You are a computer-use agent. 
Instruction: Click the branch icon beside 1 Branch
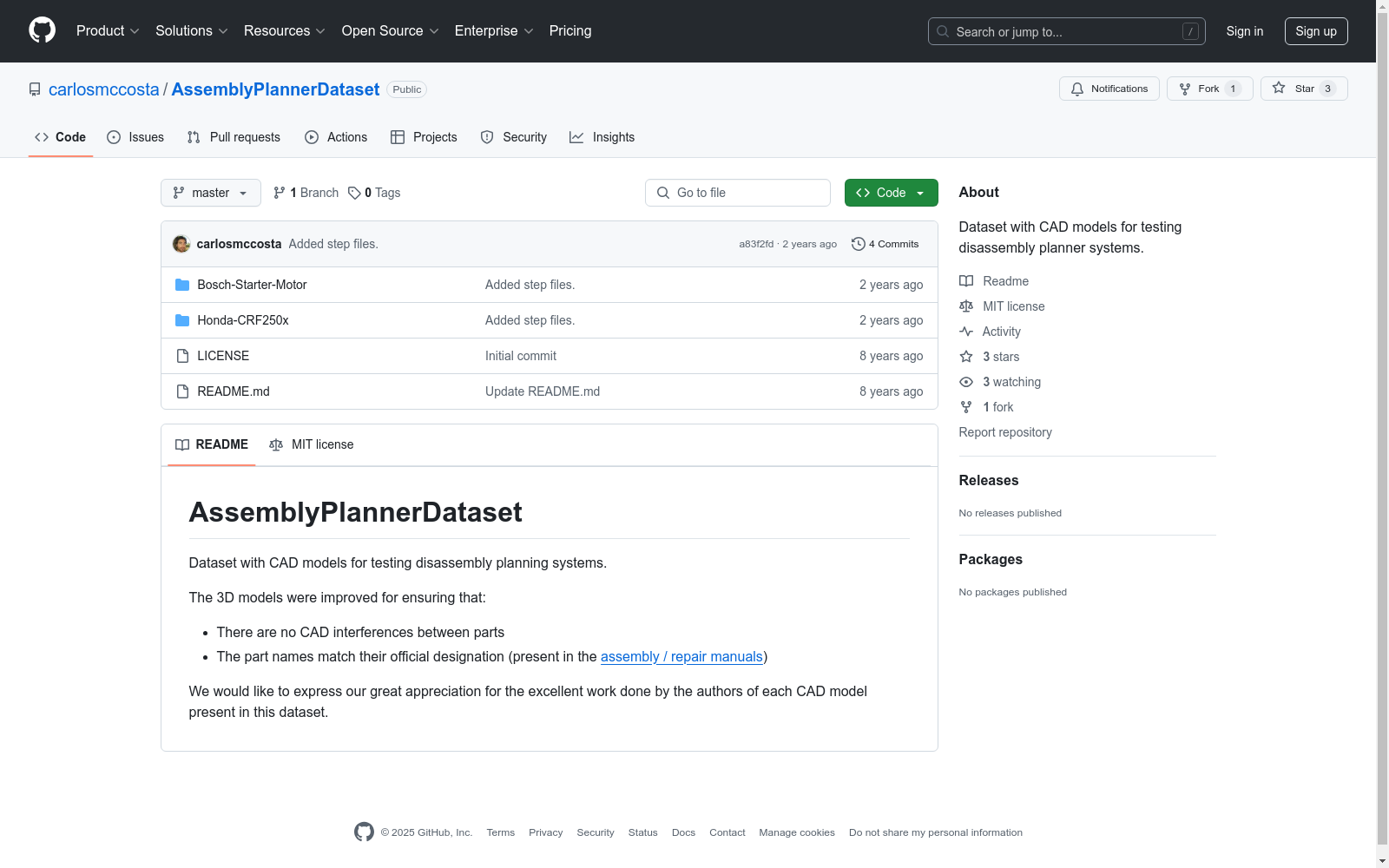[x=280, y=193]
